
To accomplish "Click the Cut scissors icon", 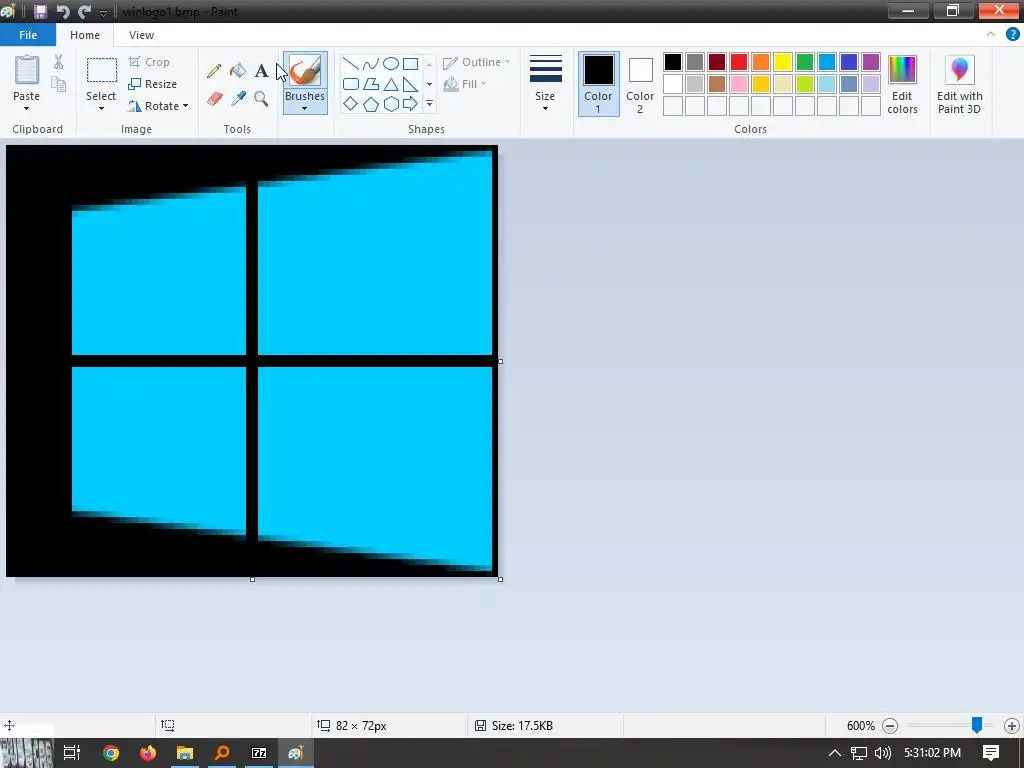I will [59, 62].
